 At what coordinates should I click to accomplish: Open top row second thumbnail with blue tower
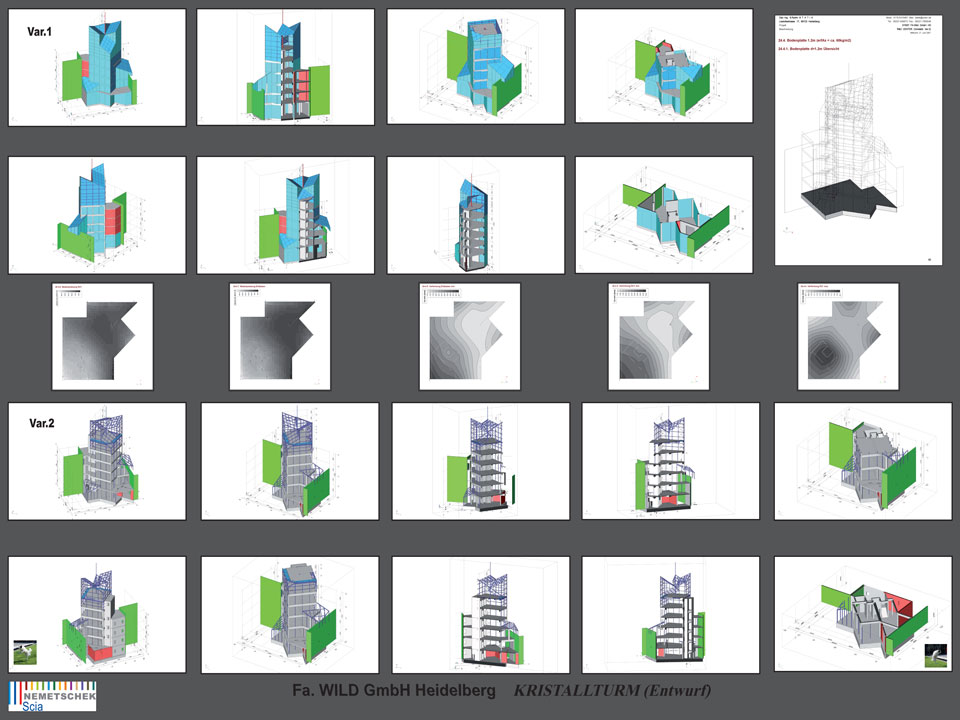[x=286, y=67]
